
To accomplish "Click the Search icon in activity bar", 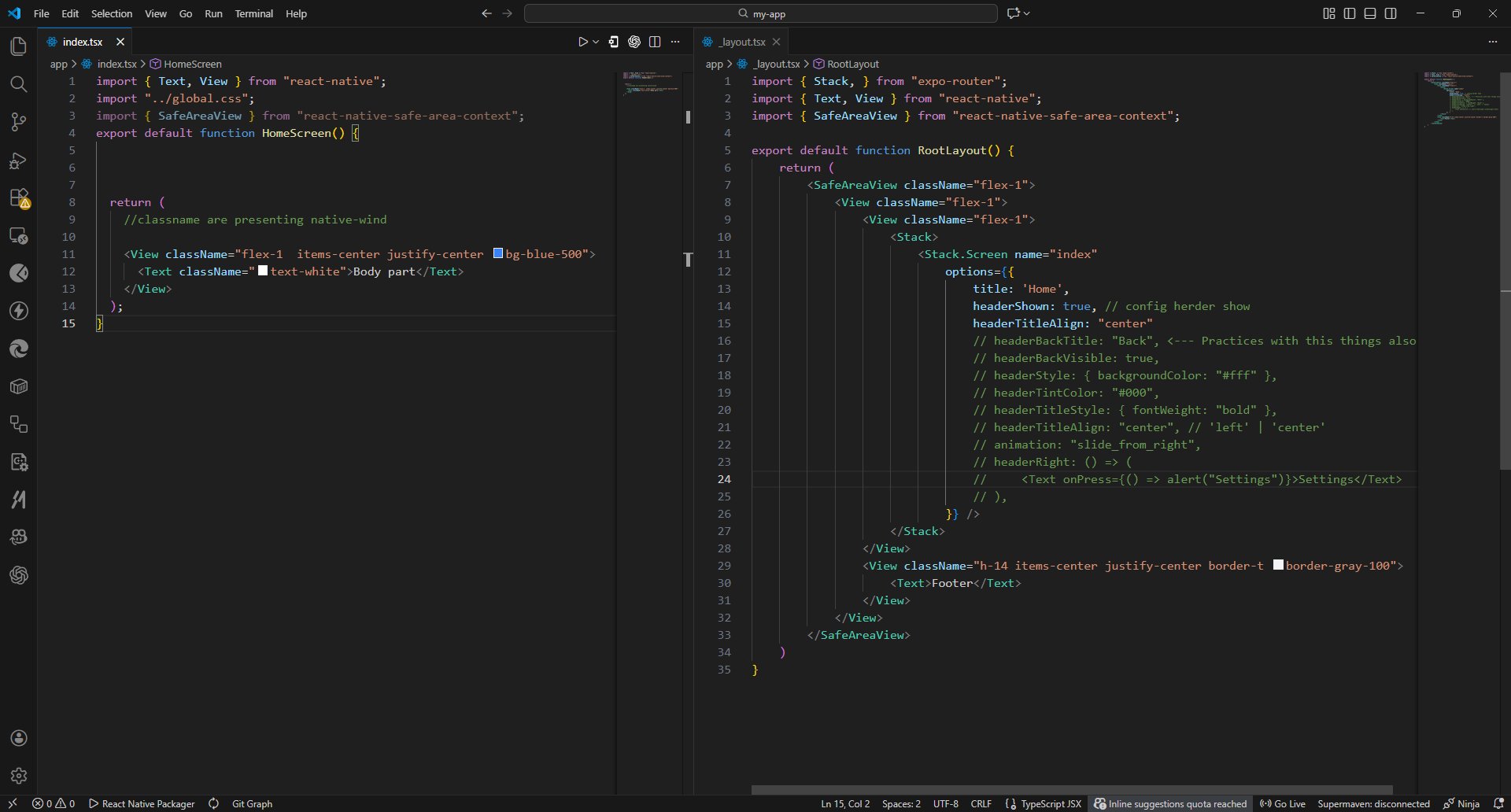I will point(18,84).
